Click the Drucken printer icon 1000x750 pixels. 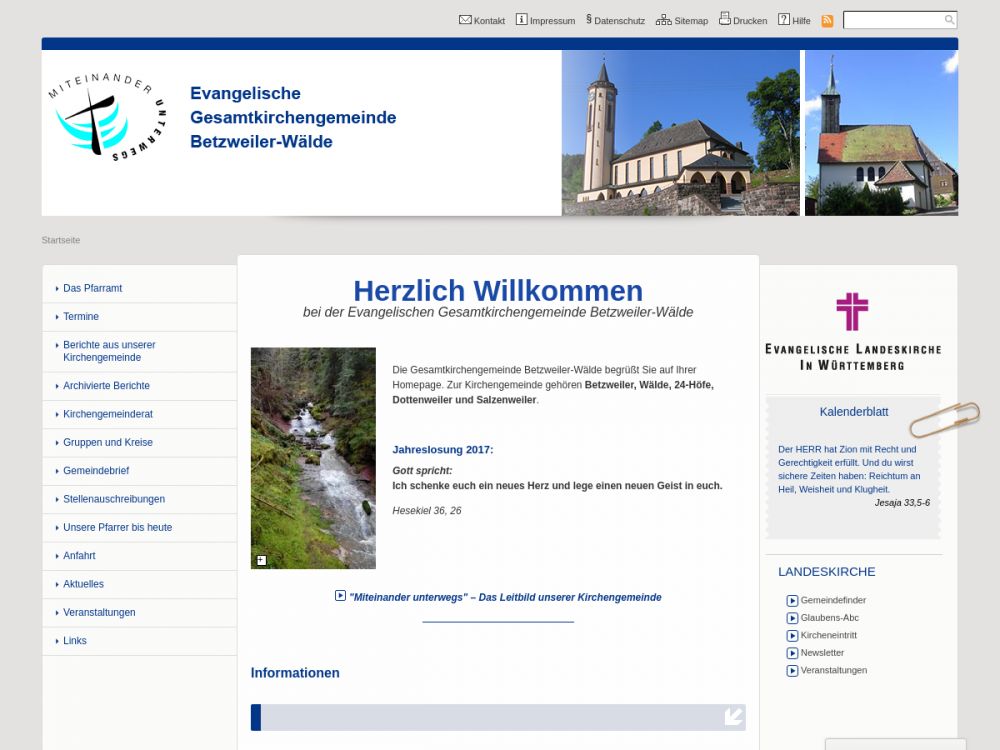click(x=725, y=19)
